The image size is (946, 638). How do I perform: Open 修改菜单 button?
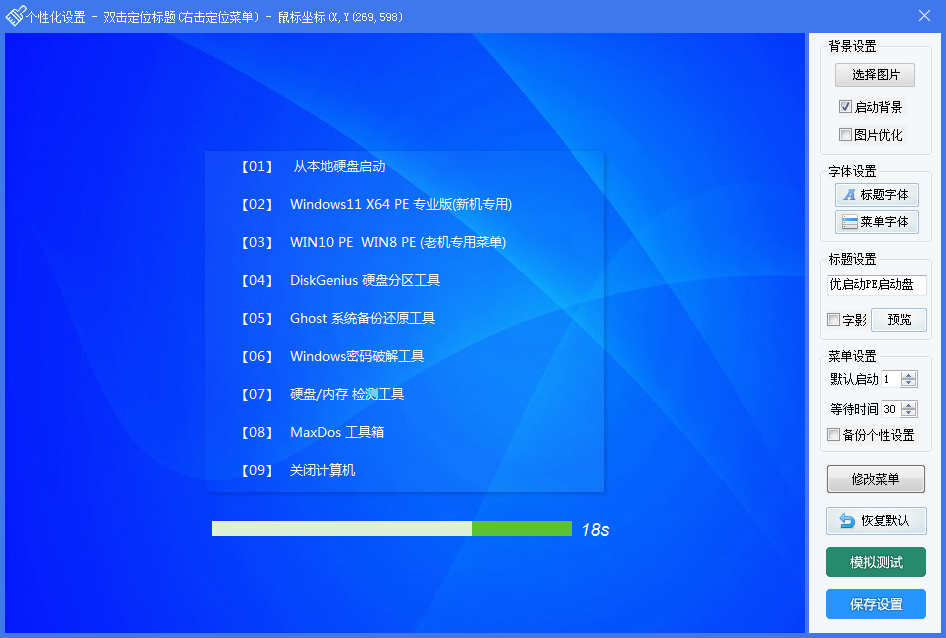(x=875, y=479)
